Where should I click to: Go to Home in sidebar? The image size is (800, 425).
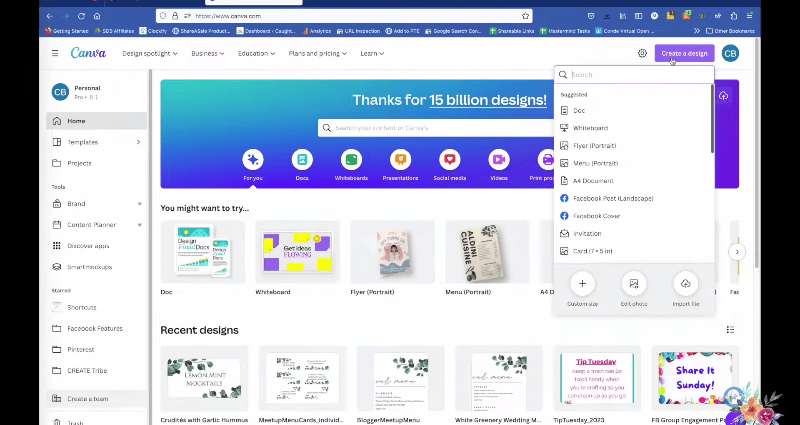96,121
